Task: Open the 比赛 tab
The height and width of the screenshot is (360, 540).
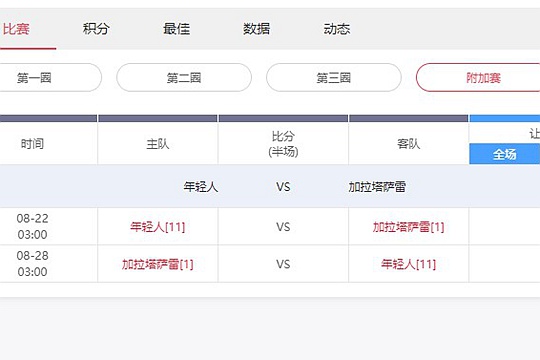Action: 17,29
